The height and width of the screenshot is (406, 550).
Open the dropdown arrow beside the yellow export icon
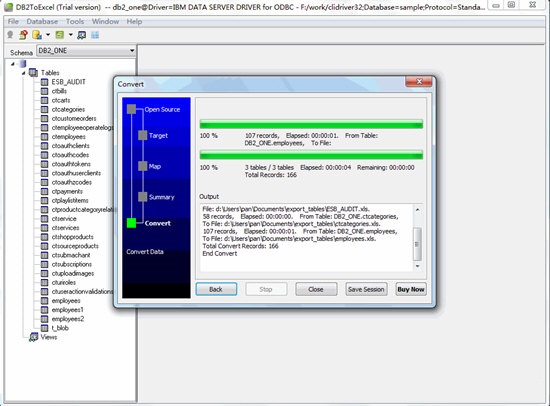coord(48,35)
